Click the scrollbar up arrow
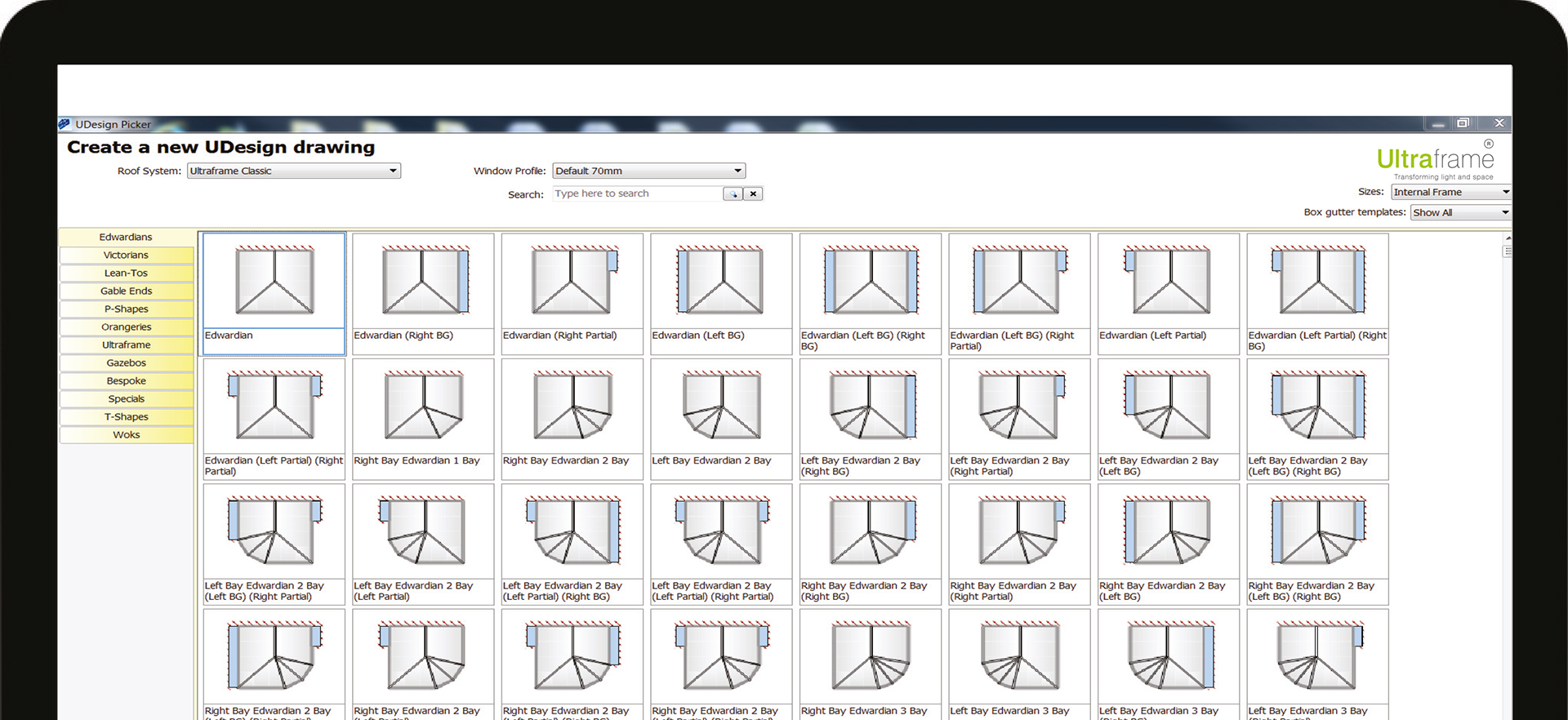 pyautogui.click(x=1508, y=238)
